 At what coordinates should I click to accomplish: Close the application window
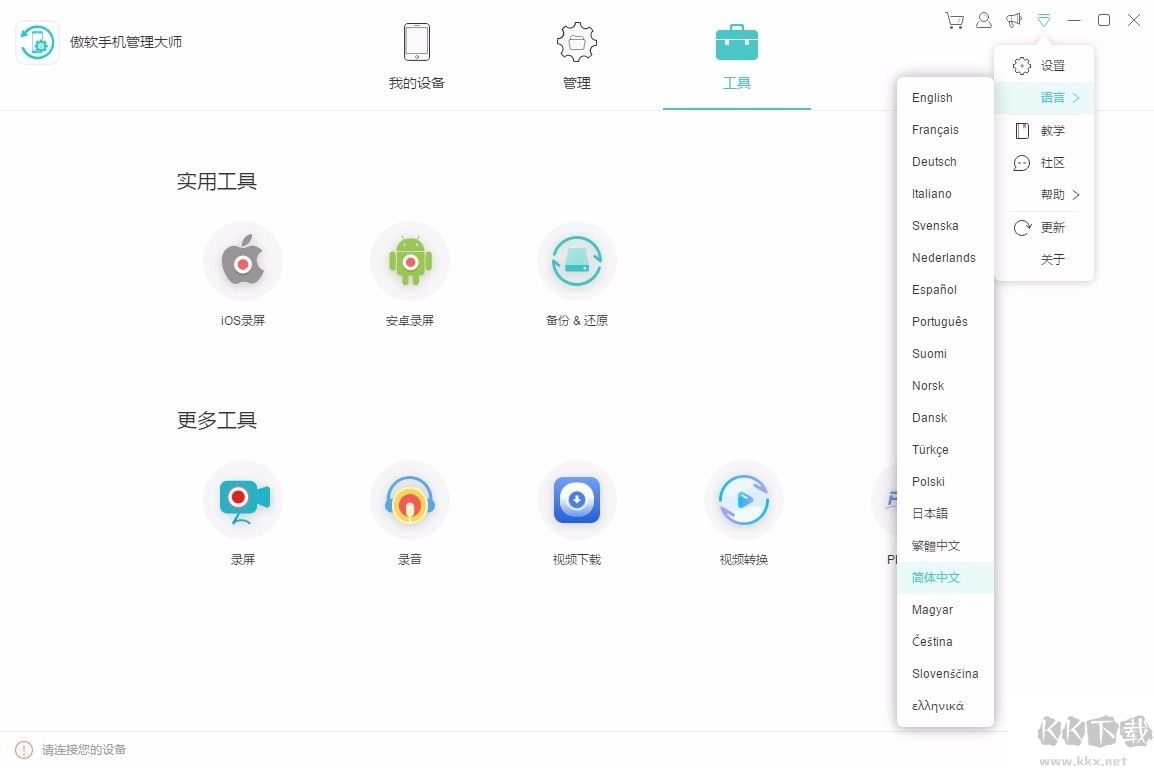(x=1134, y=21)
